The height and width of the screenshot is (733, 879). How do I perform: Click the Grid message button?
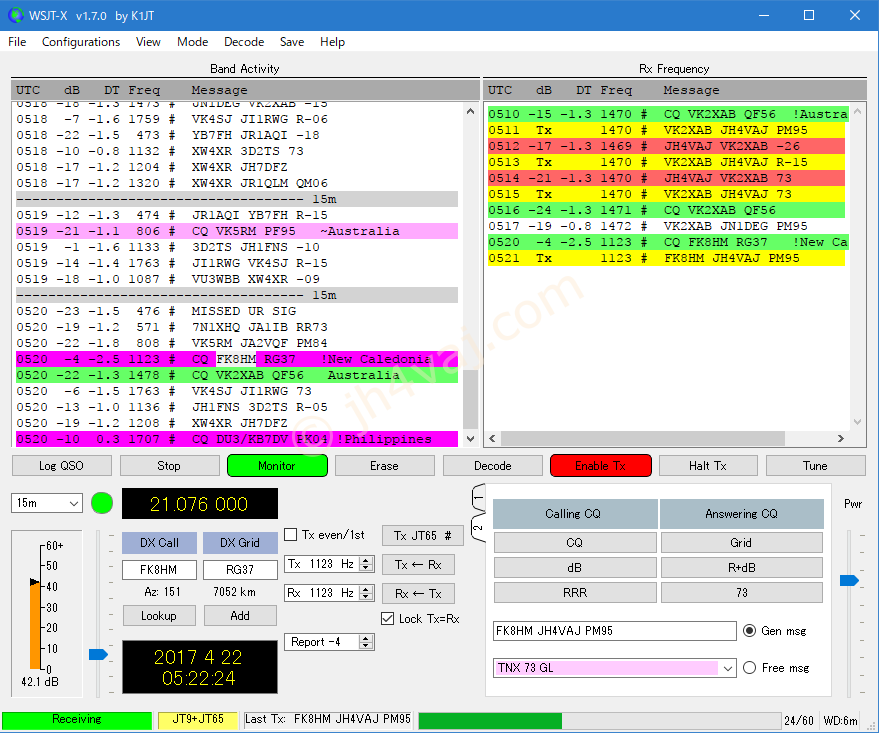pos(741,542)
